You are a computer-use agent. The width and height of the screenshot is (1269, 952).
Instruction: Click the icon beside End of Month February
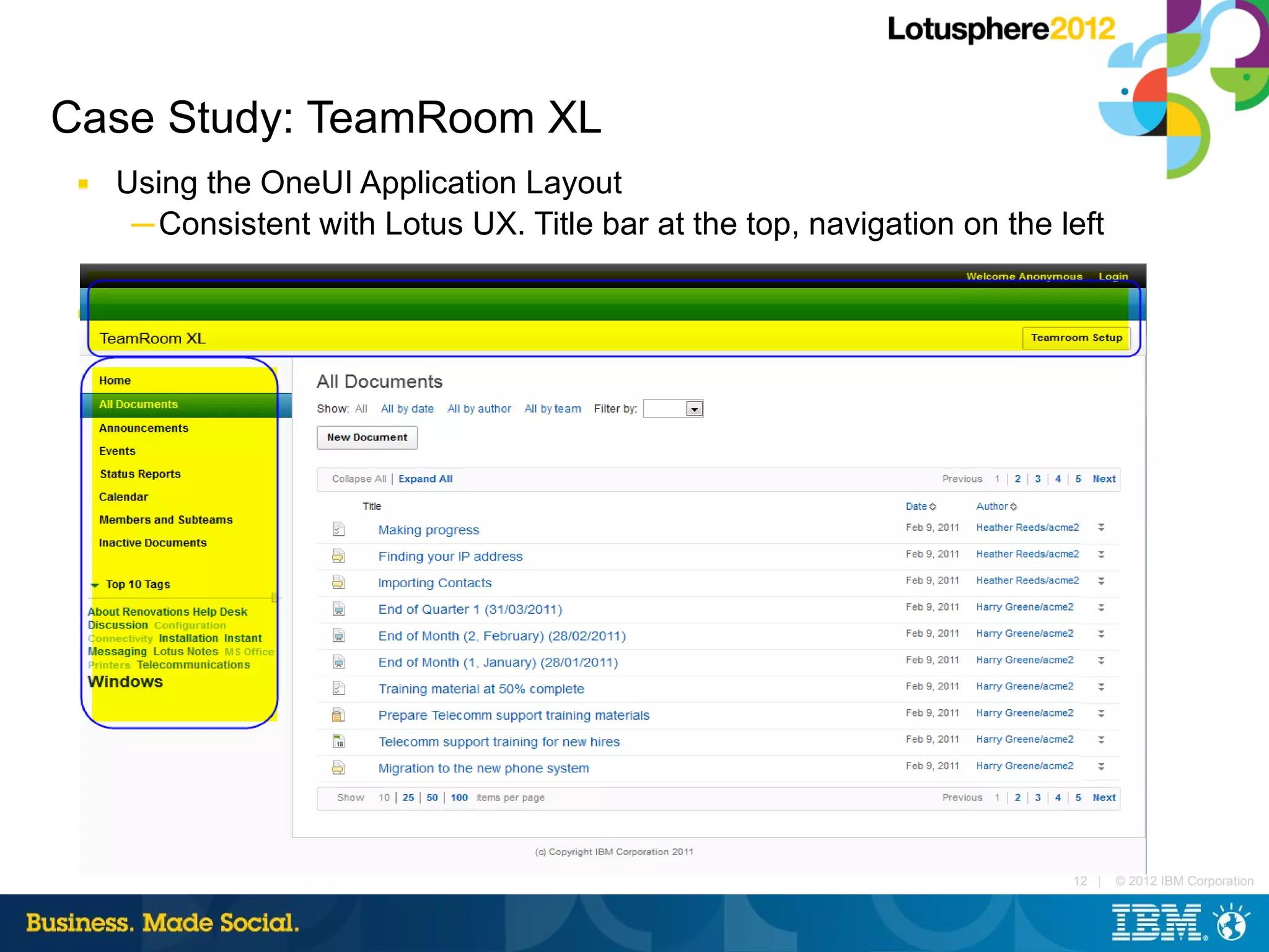(x=338, y=635)
